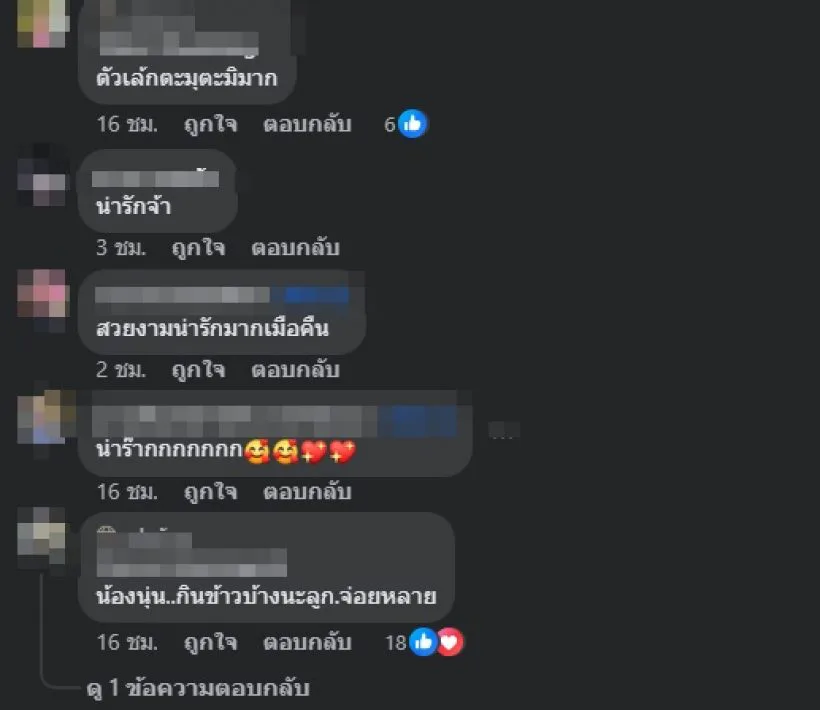The image size is (820, 710).
Task: Open avatar next to สวยงามน่ารักมากเมื่อคืน comment
Action: pyautogui.click(x=43, y=299)
